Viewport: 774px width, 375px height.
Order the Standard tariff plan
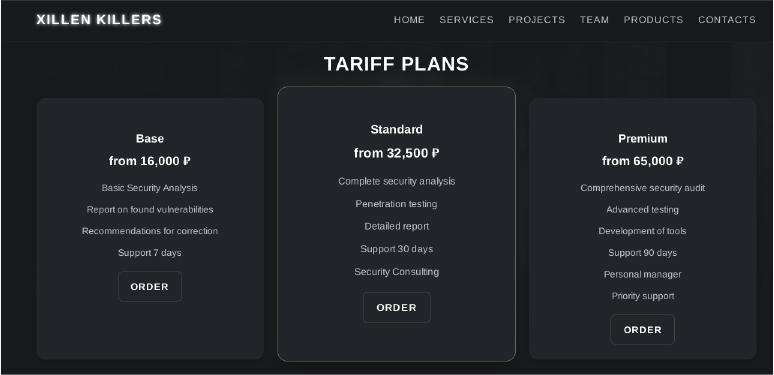[x=396, y=307]
